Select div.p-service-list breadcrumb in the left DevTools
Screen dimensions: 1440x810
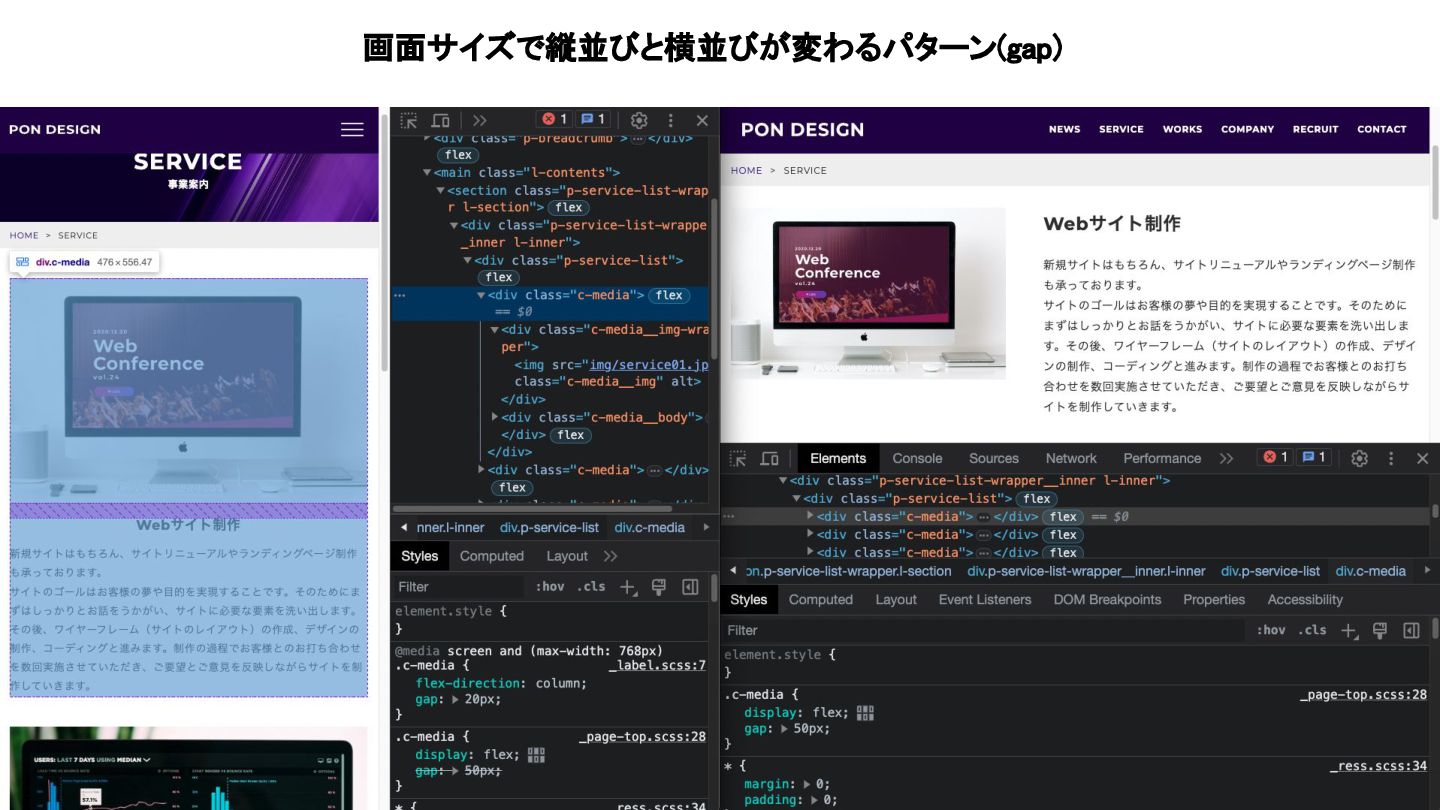[549, 527]
